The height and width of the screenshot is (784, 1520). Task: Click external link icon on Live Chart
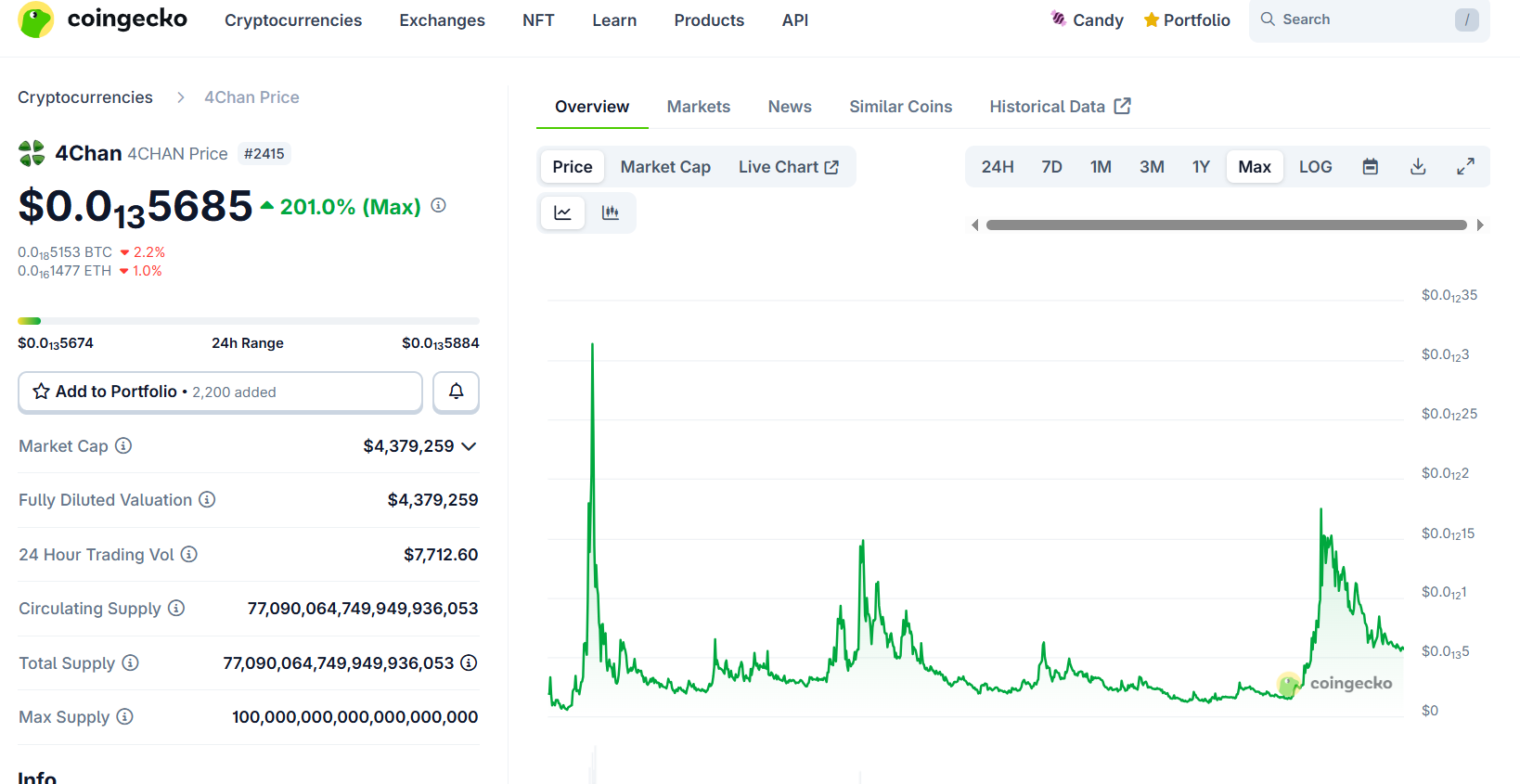tap(831, 167)
